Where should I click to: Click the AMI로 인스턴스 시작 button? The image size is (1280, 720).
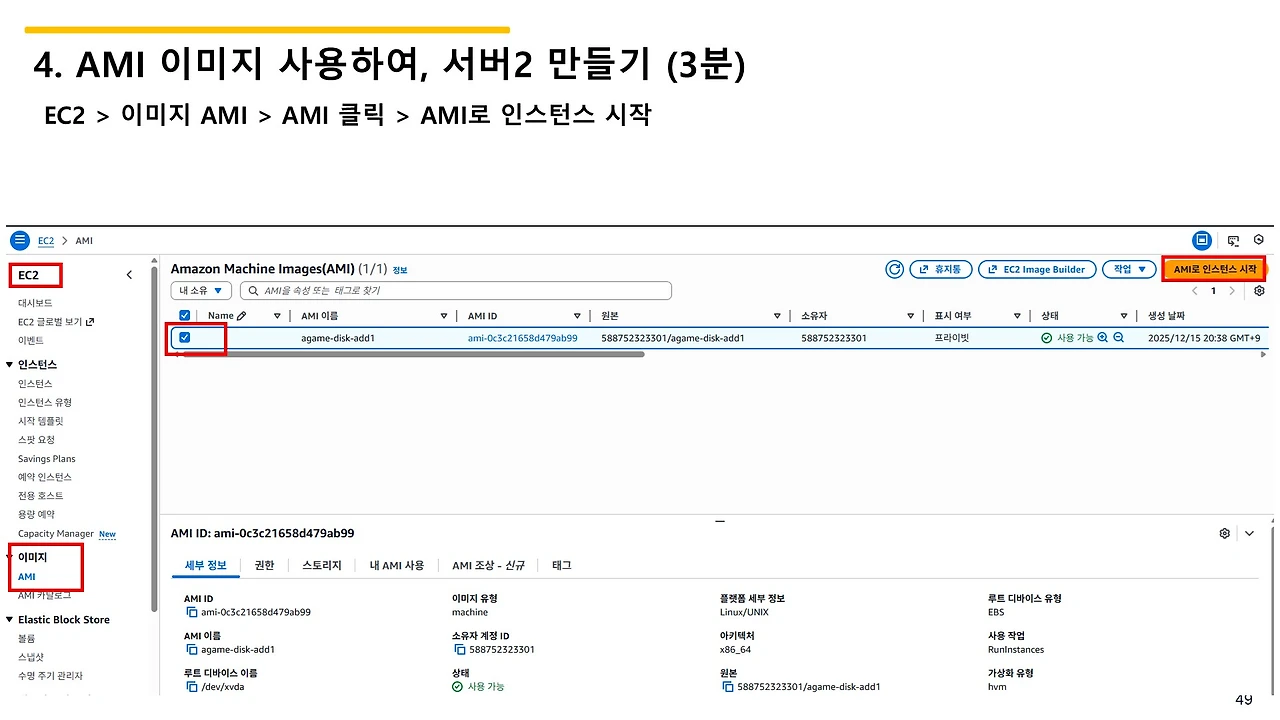point(1214,269)
